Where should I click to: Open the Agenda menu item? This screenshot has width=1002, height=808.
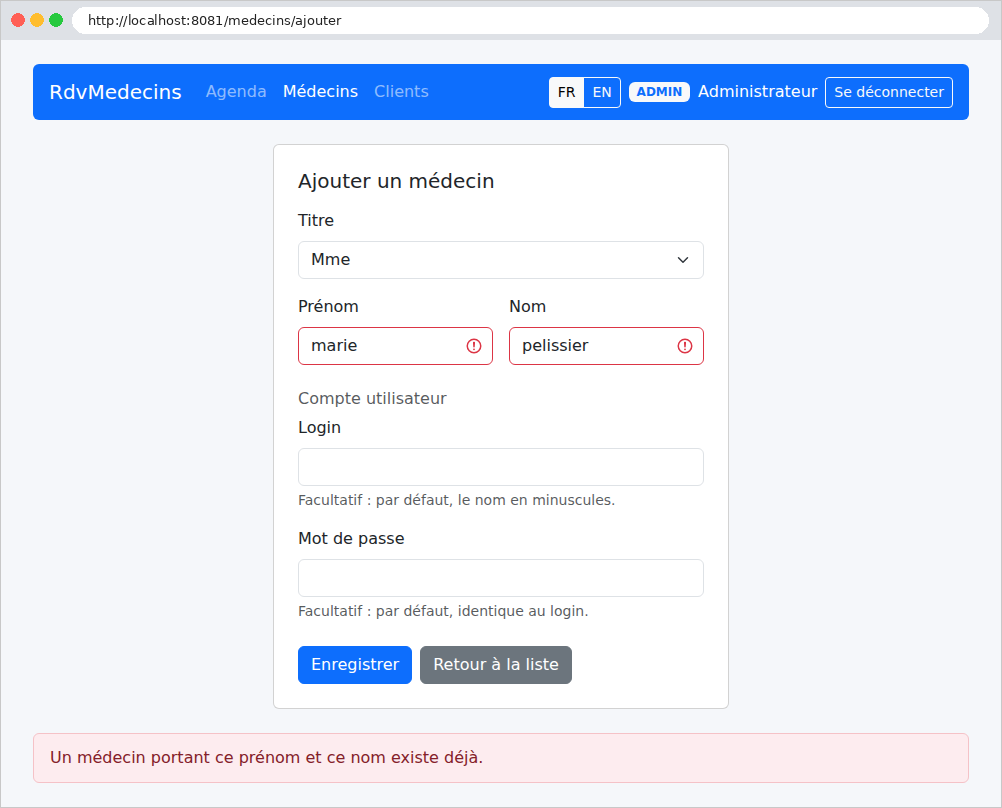pyautogui.click(x=236, y=91)
